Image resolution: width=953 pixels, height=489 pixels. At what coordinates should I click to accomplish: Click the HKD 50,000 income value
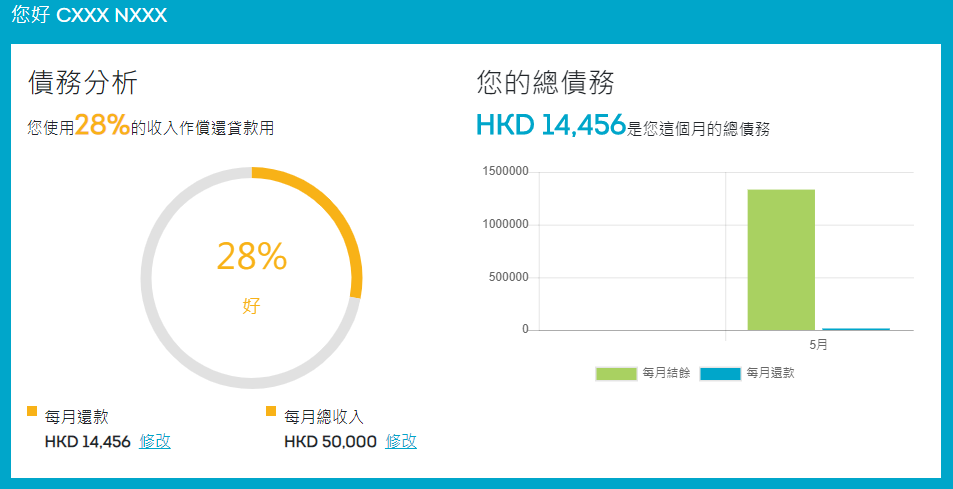[x=331, y=442]
